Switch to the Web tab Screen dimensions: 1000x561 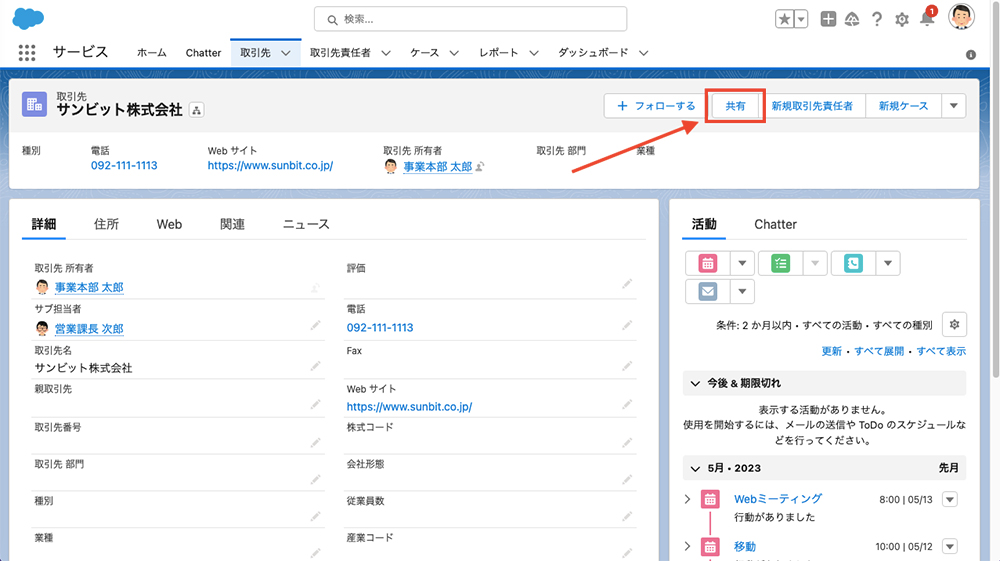pyautogui.click(x=169, y=224)
